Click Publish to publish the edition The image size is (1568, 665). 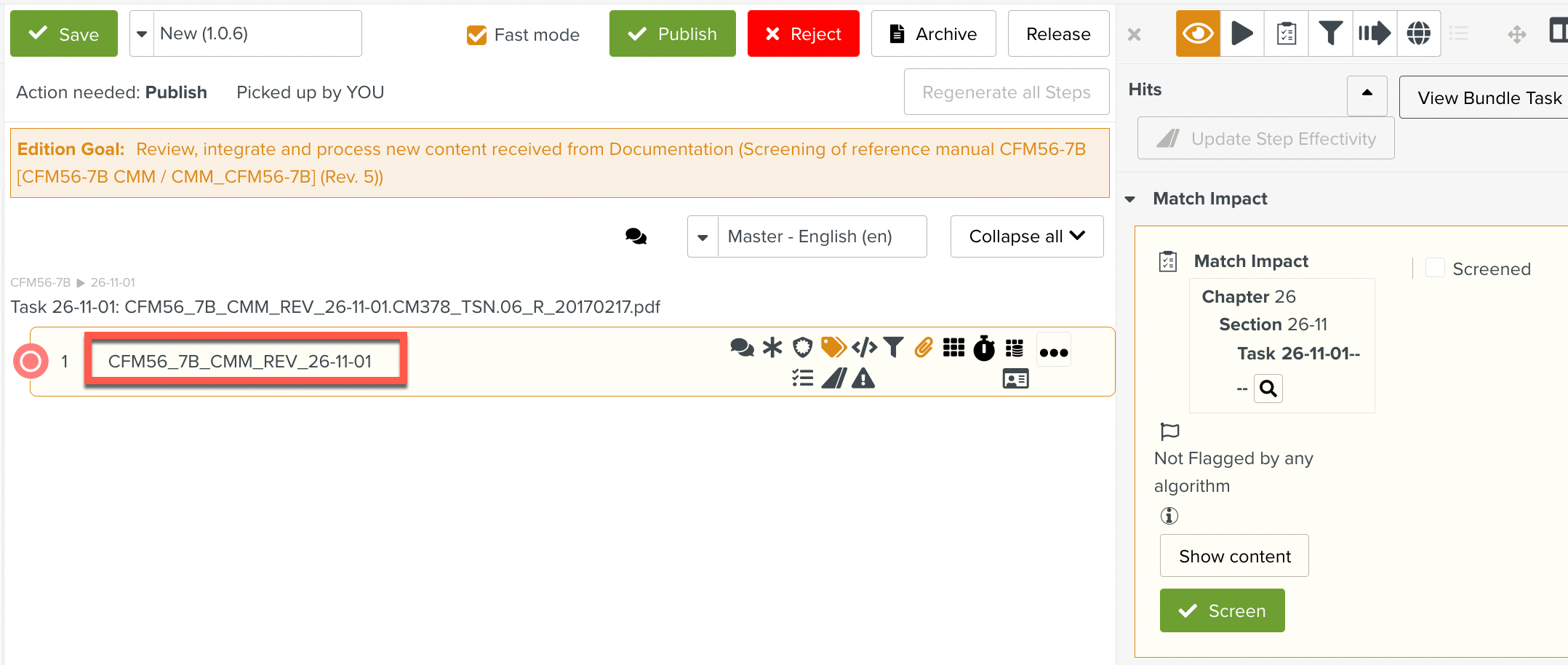[671, 33]
